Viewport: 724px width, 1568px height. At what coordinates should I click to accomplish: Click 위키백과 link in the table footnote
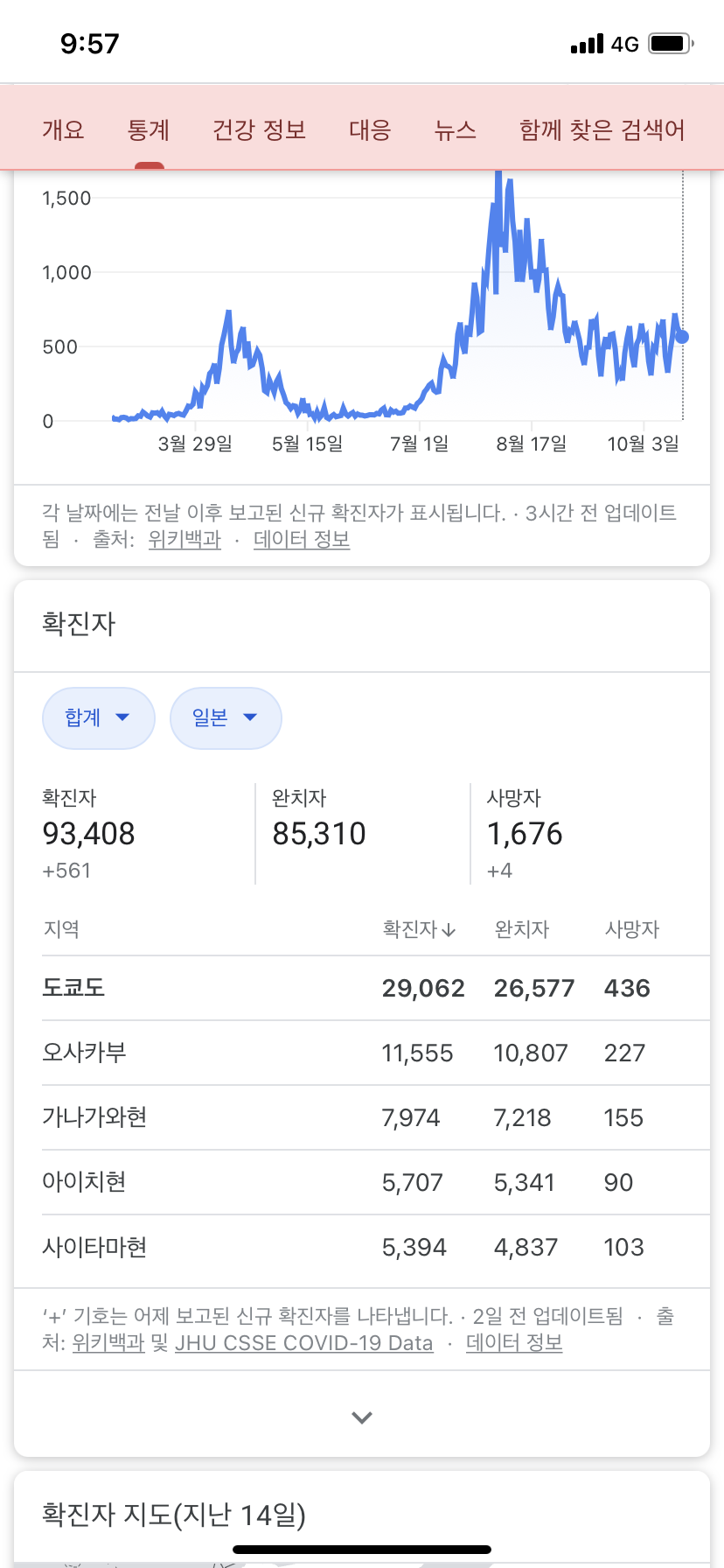[108, 1343]
